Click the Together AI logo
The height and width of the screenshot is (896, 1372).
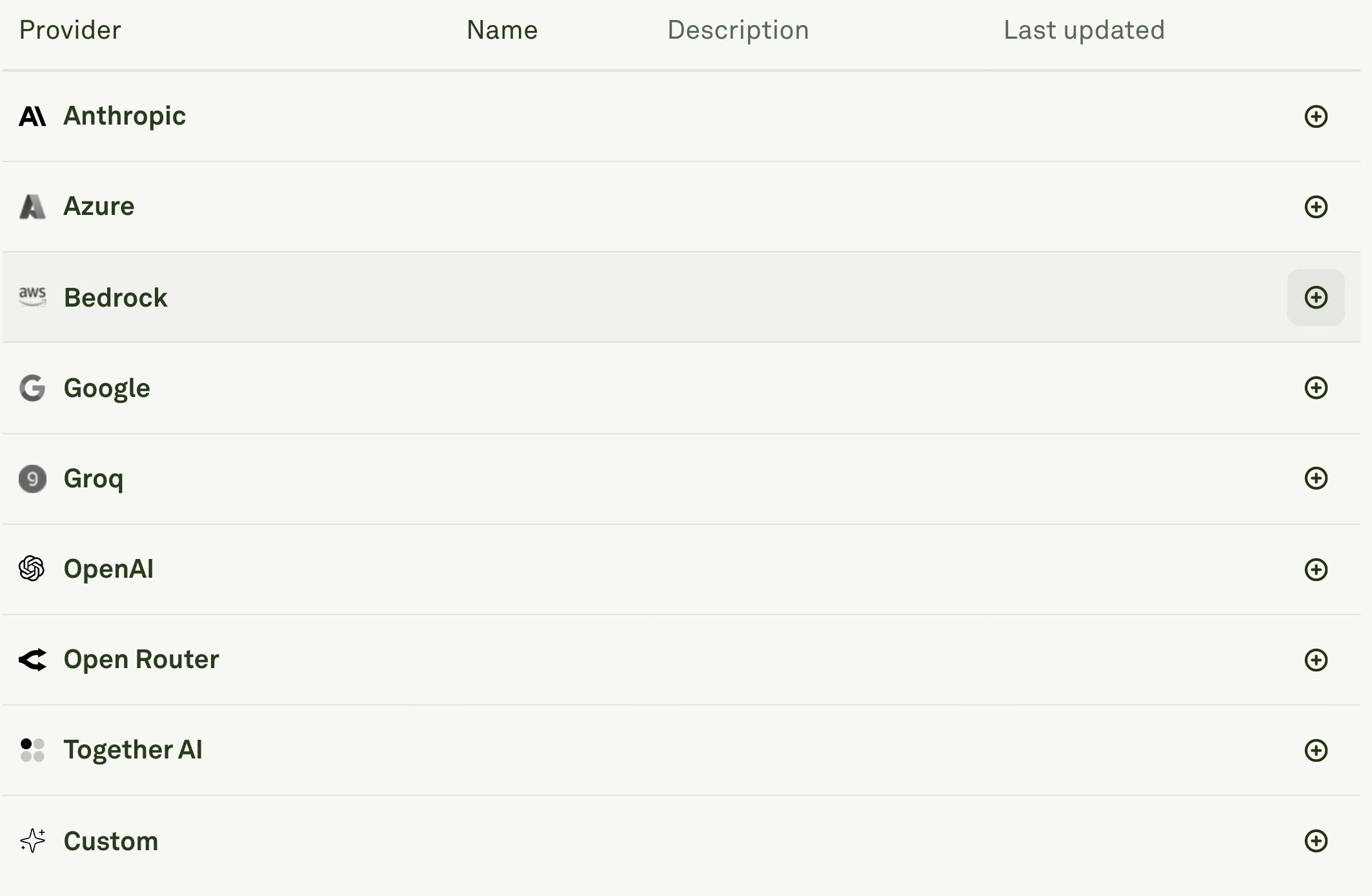[x=32, y=749]
